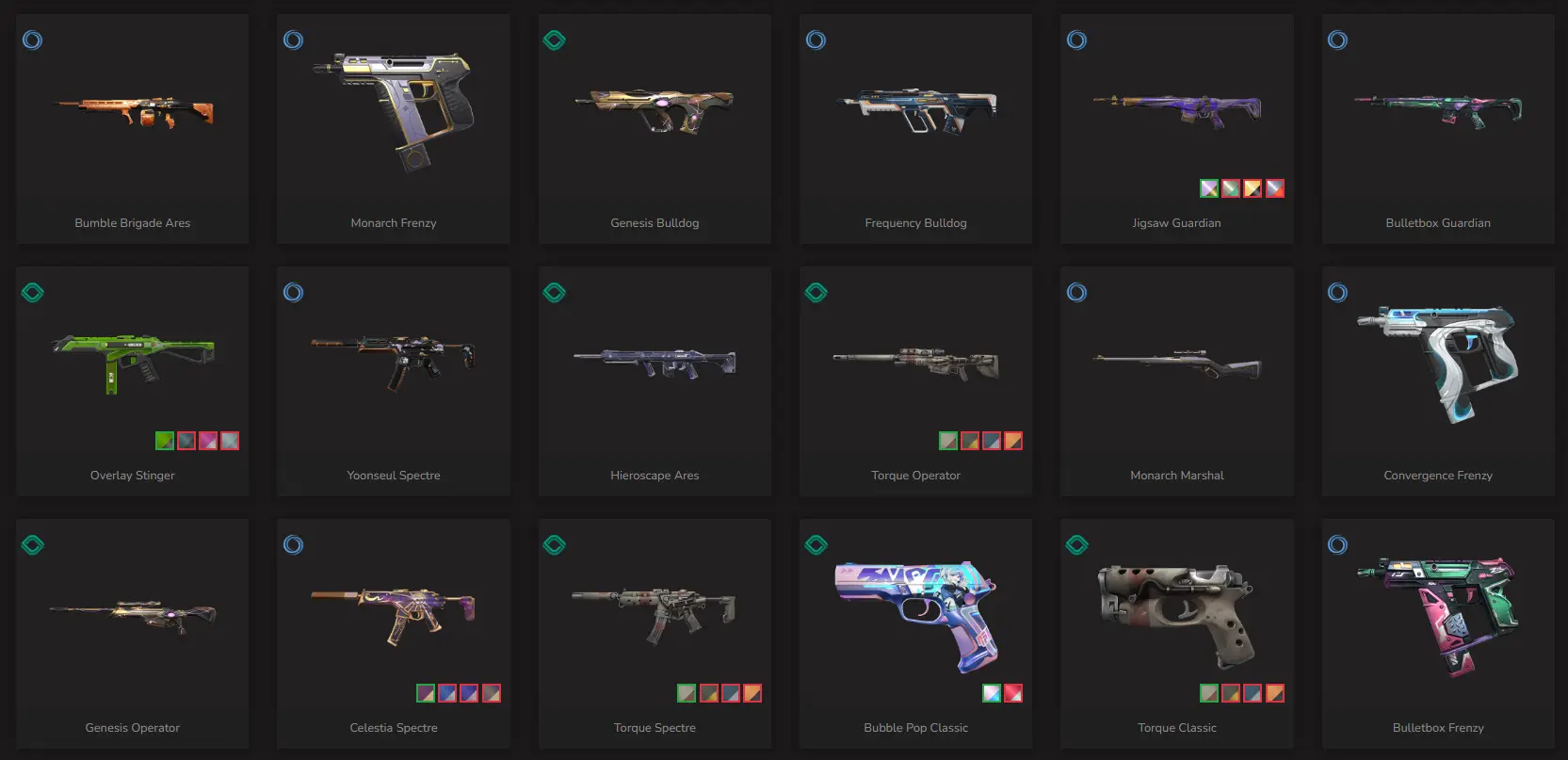Click the blue tier icon on Monarch Marshal
Image resolution: width=1568 pixels, height=760 pixels.
[1076, 292]
